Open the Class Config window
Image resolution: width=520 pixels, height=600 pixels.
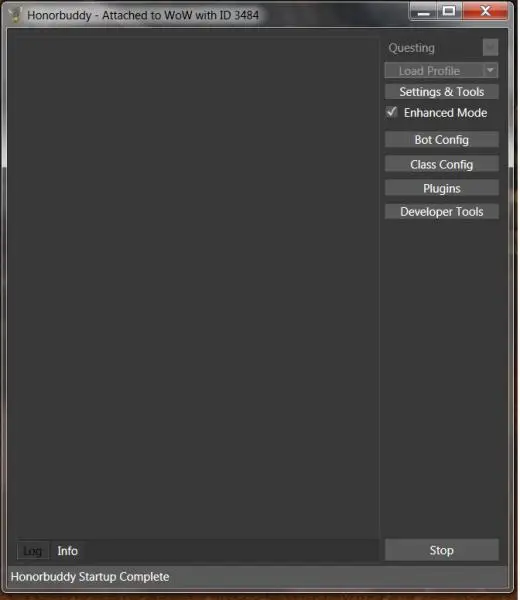point(442,164)
